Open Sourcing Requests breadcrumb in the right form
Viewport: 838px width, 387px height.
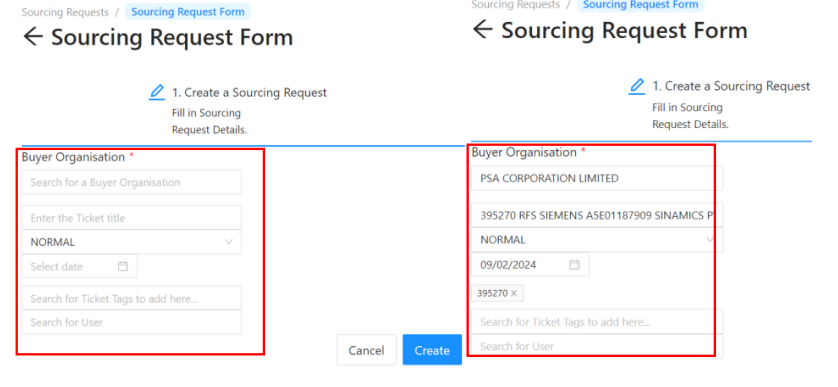click(515, 5)
